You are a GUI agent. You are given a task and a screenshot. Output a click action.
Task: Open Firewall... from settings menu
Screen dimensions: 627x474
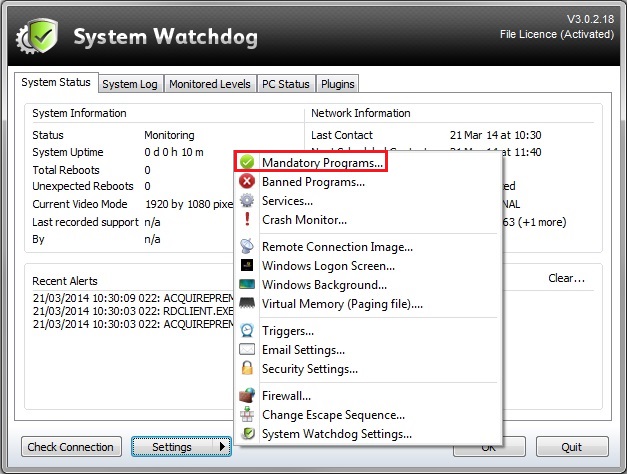[x=368, y=396]
